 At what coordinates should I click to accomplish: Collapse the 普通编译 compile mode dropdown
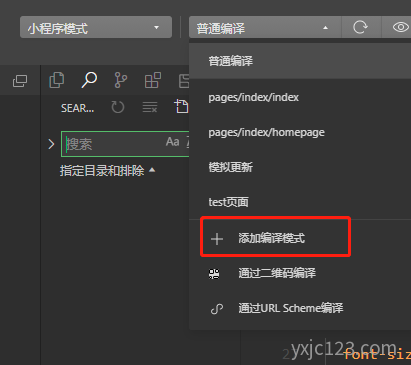pos(265,27)
